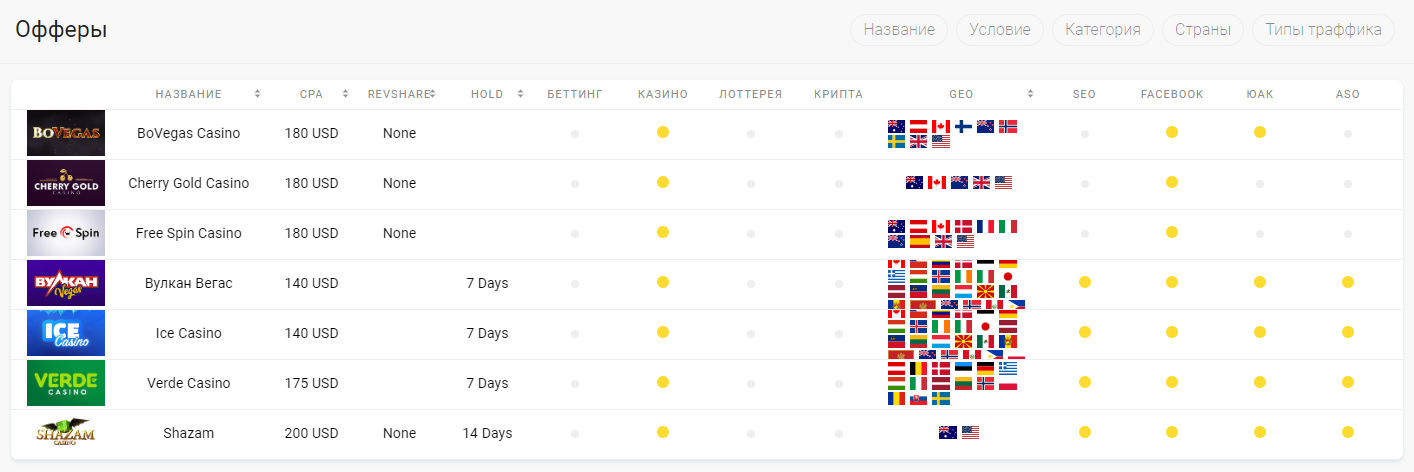Screen dimensions: 1414x472
Task: Select the Shazam casino logo
Action: (66, 433)
